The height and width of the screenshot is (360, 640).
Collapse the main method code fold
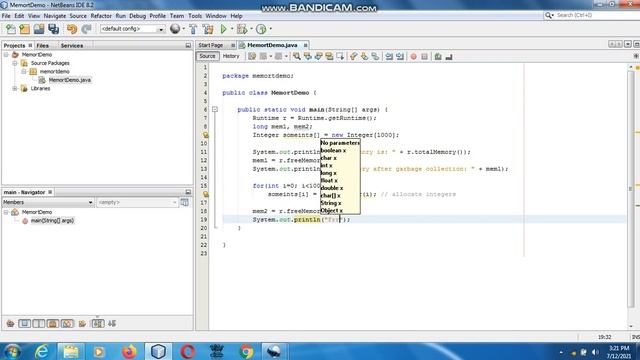[215, 109]
